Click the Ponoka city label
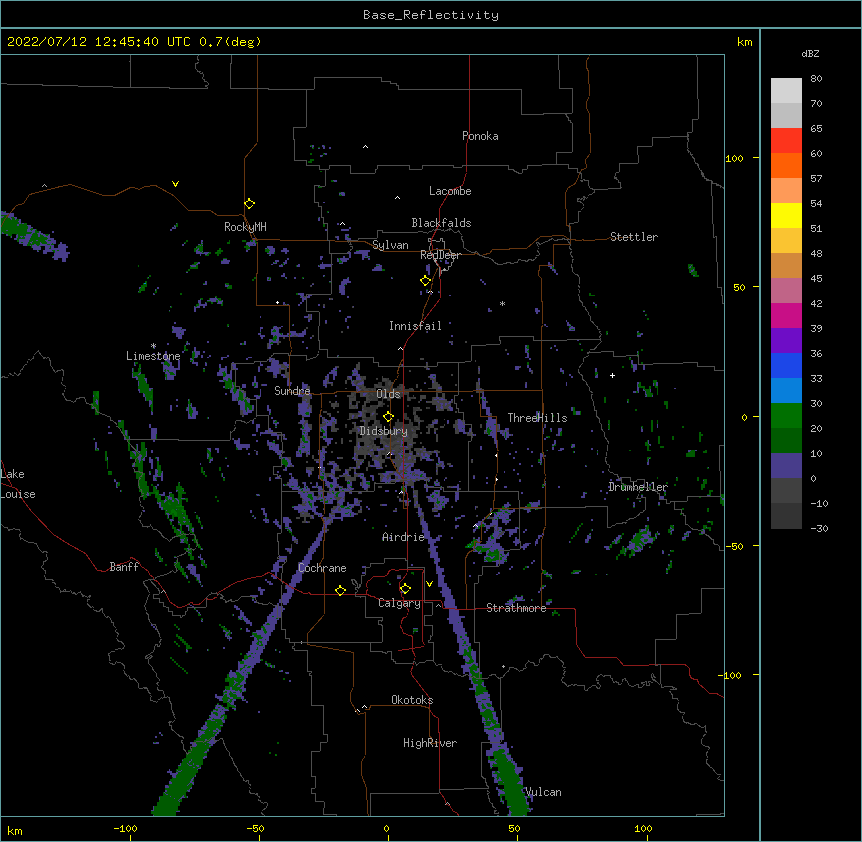Viewport: 862px width, 842px height. 480,136
